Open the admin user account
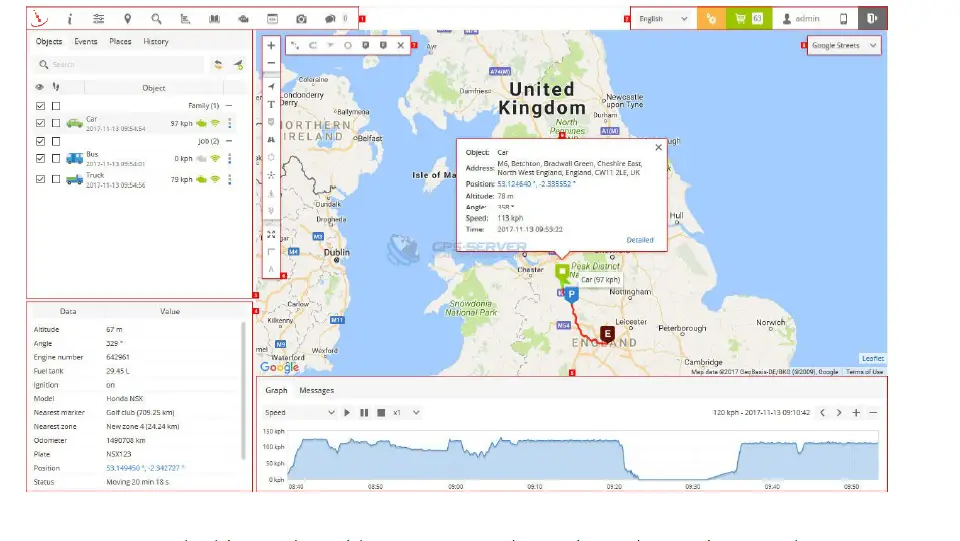Image resolution: width=960 pixels, height=541 pixels. coord(801,18)
